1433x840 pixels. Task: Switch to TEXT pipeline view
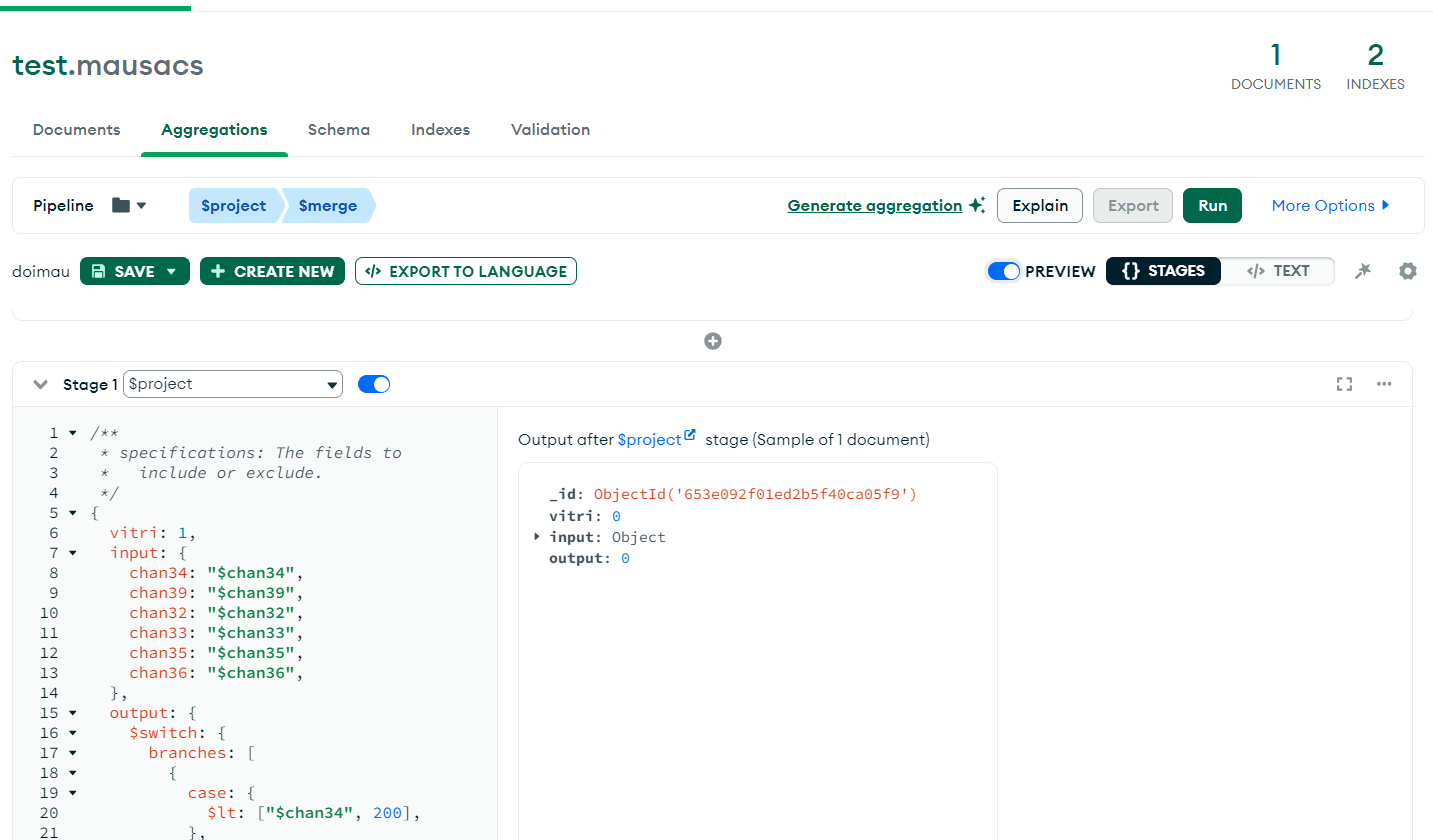pyautogui.click(x=1278, y=271)
